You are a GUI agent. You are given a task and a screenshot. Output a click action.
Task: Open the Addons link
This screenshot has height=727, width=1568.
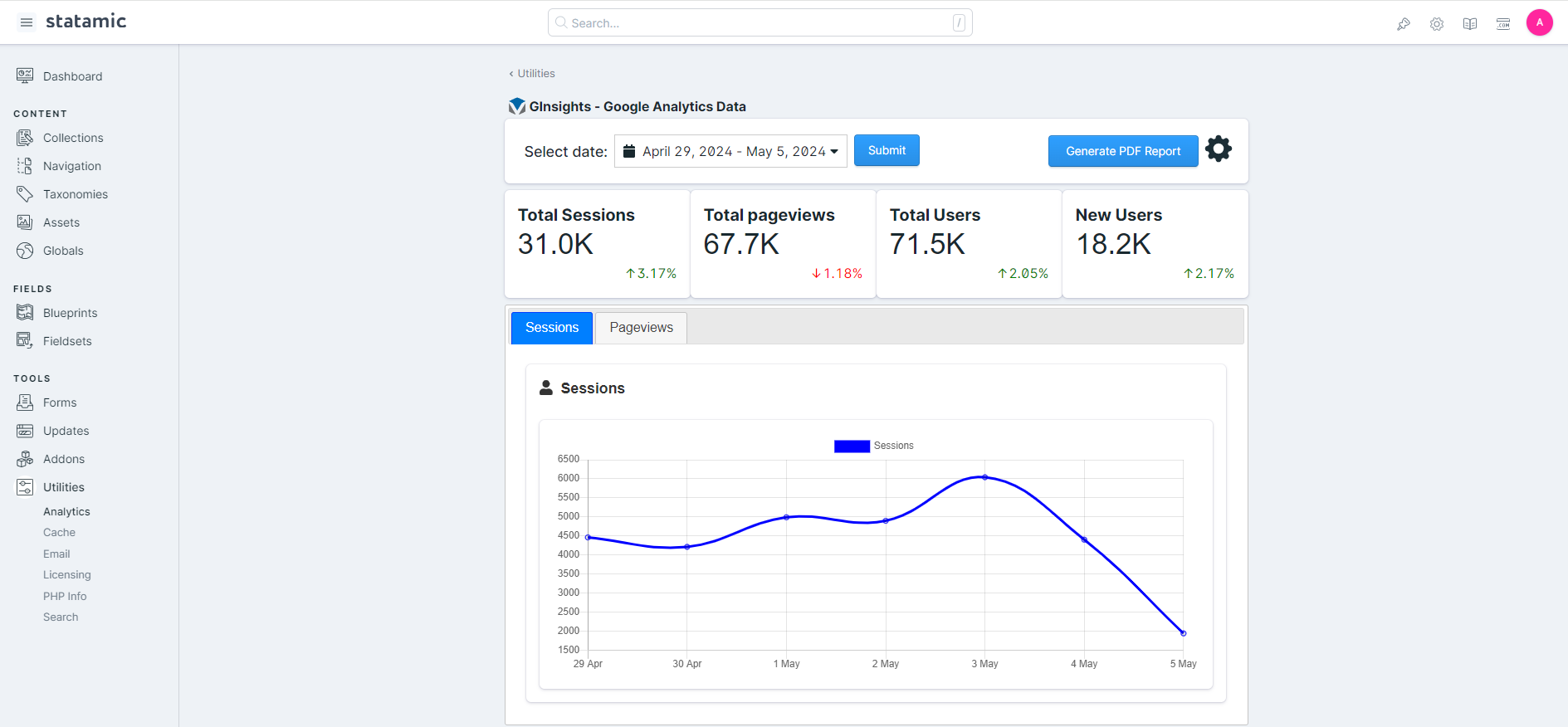point(64,459)
